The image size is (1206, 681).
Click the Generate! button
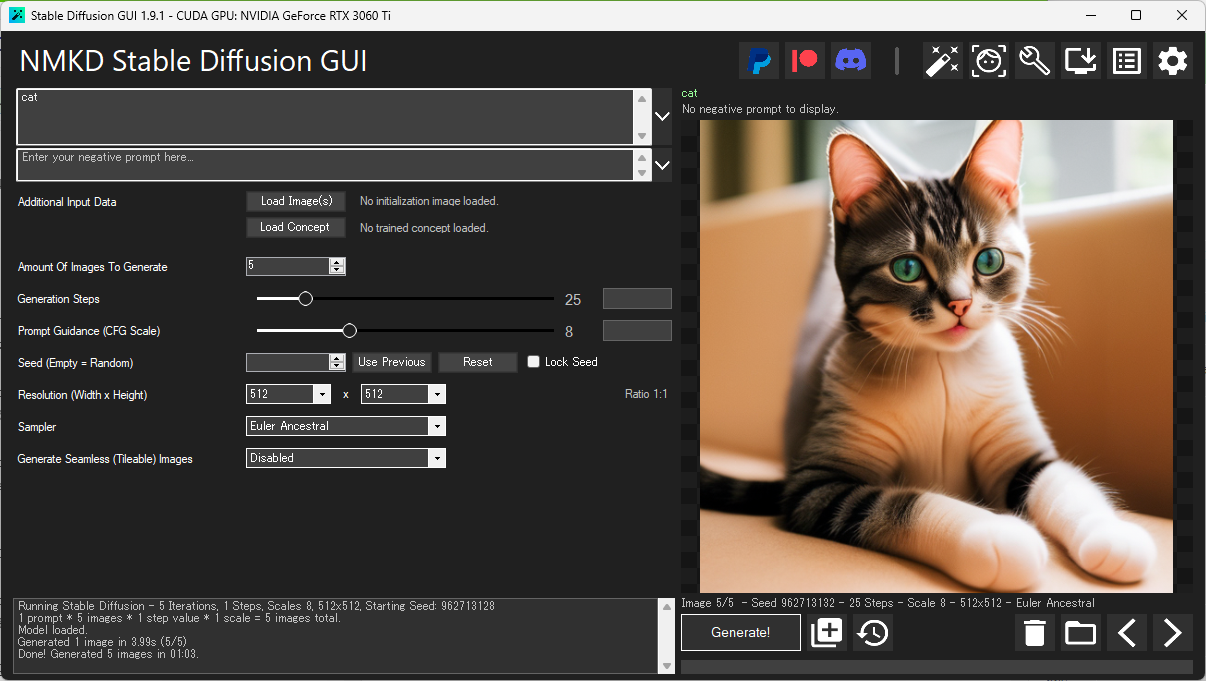(740, 632)
